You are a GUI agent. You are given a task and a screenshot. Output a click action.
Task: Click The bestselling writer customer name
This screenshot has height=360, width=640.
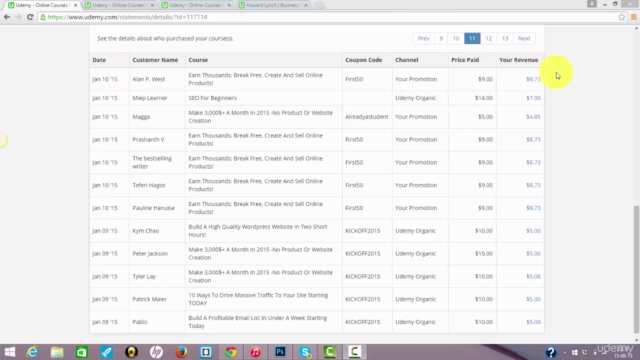coord(152,162)
